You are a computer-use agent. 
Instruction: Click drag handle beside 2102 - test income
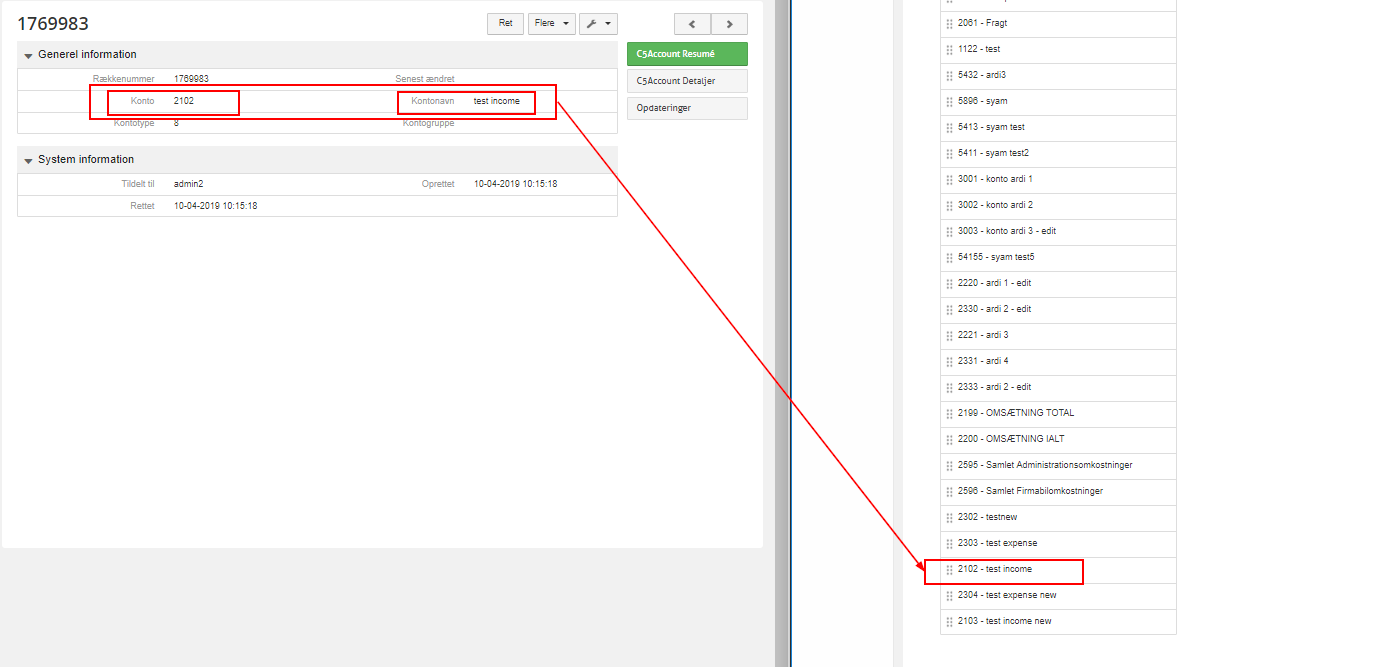coord(949,570)
